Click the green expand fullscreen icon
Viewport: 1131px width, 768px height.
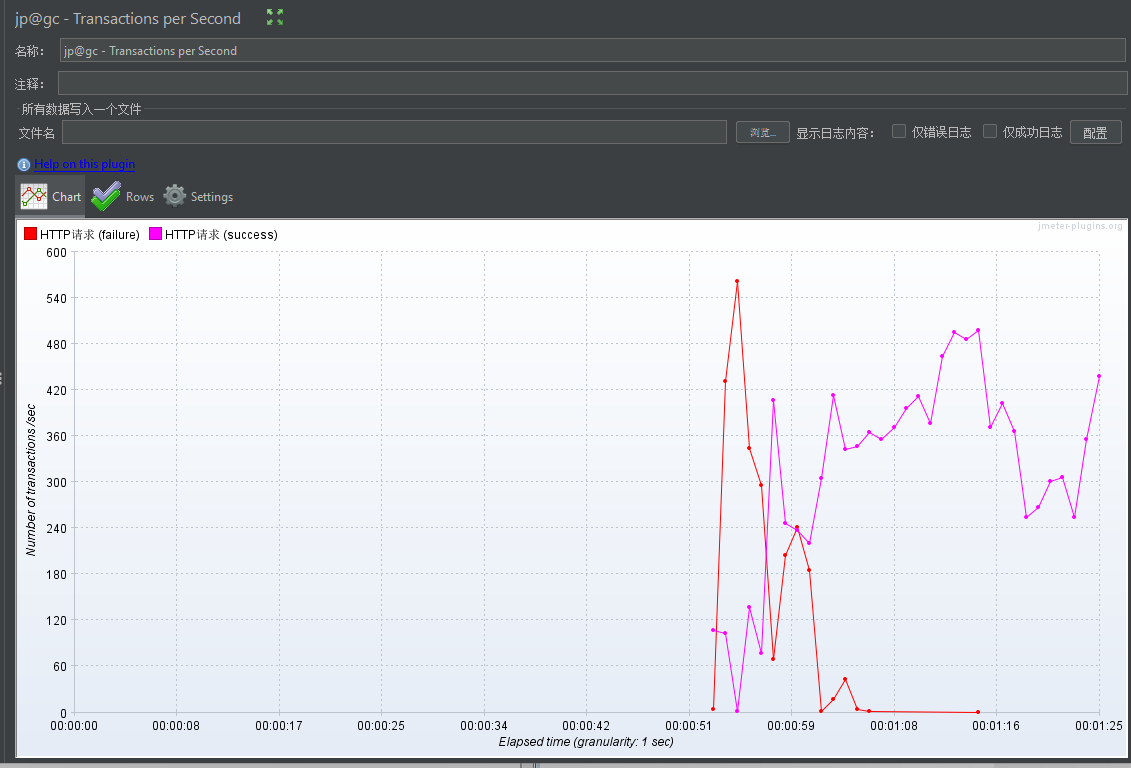[x=275, y=17]
